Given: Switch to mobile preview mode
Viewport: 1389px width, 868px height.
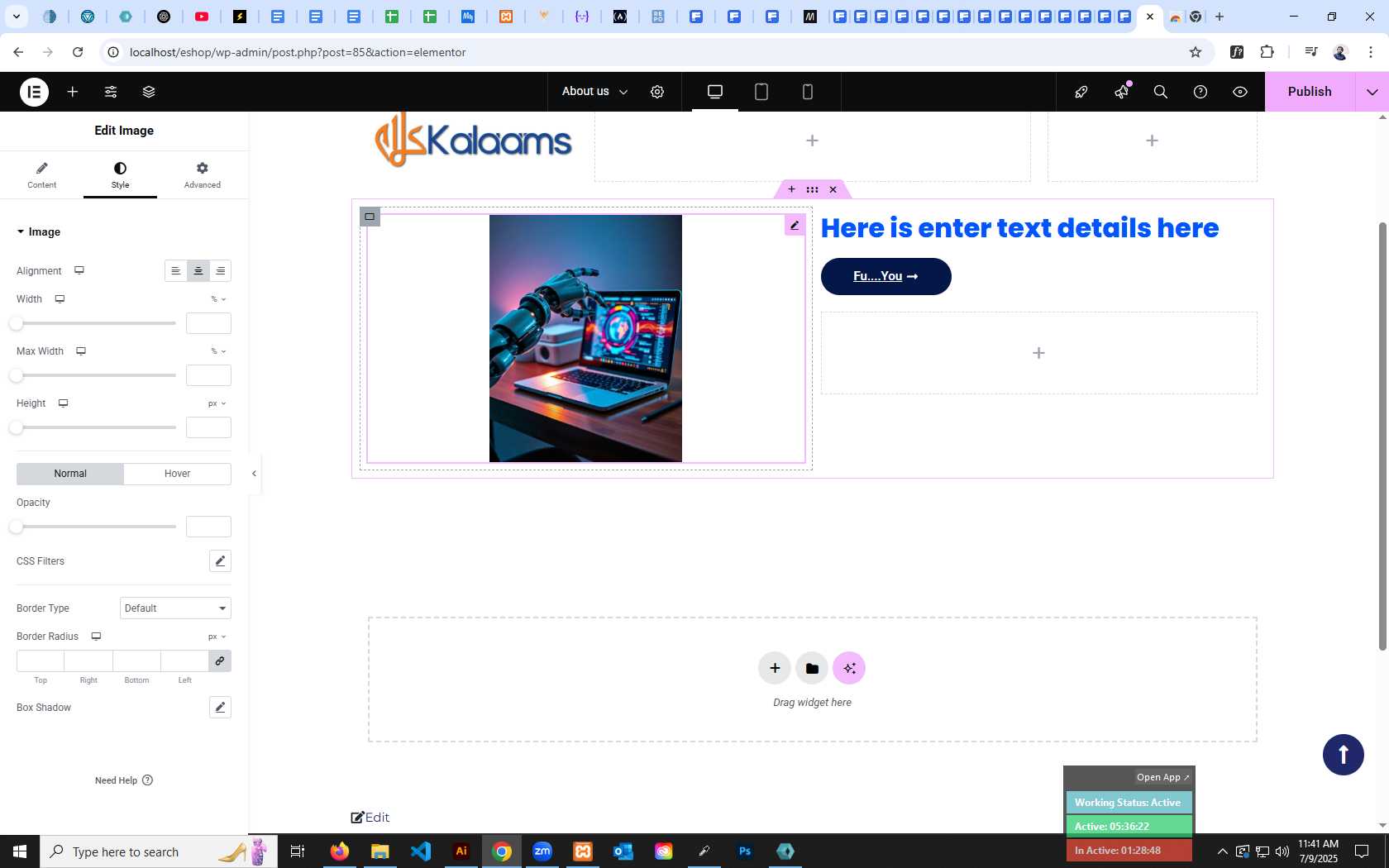Looking at the screenshot, I should (x=808, y=92).
